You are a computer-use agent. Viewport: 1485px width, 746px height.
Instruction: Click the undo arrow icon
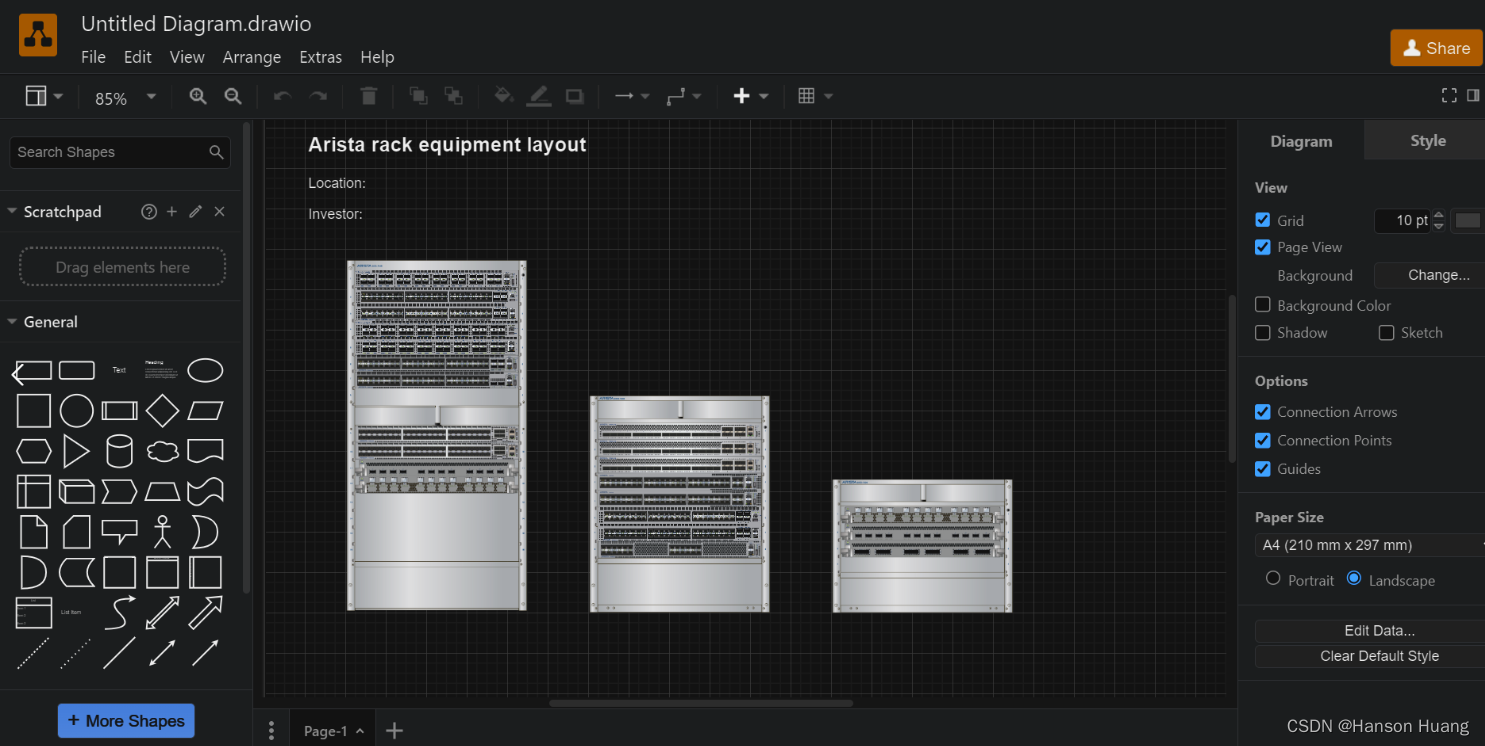pos(282,96)
